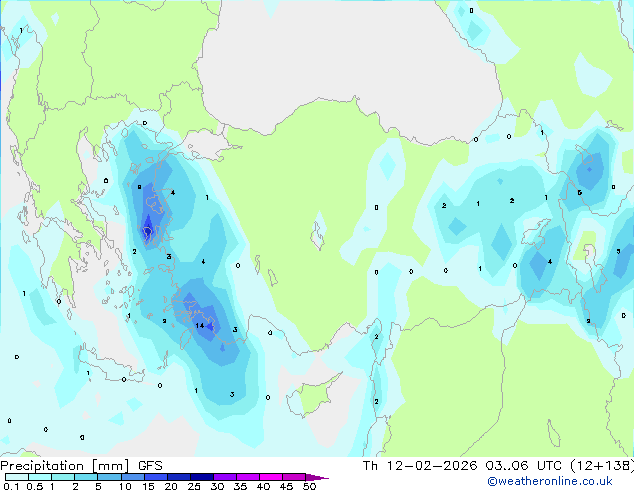Click the "10" legend scale label
This screenshot has height=490, width=634.
click(125, 486)
